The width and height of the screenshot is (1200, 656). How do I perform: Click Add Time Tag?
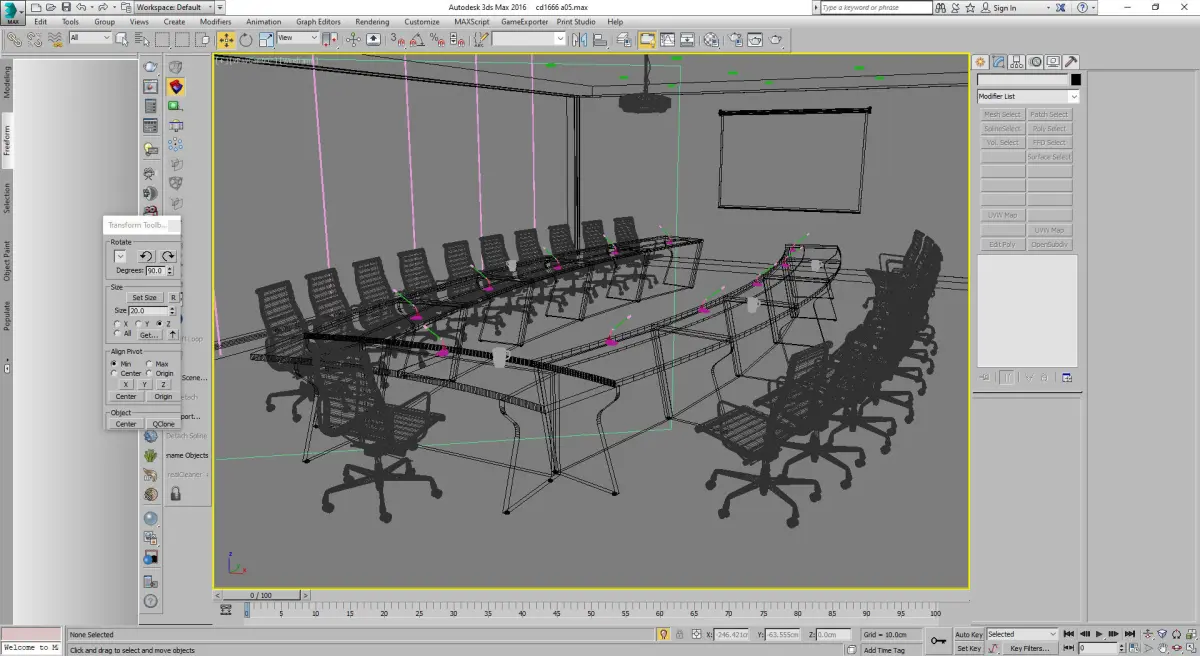click(x=884, y=649)
